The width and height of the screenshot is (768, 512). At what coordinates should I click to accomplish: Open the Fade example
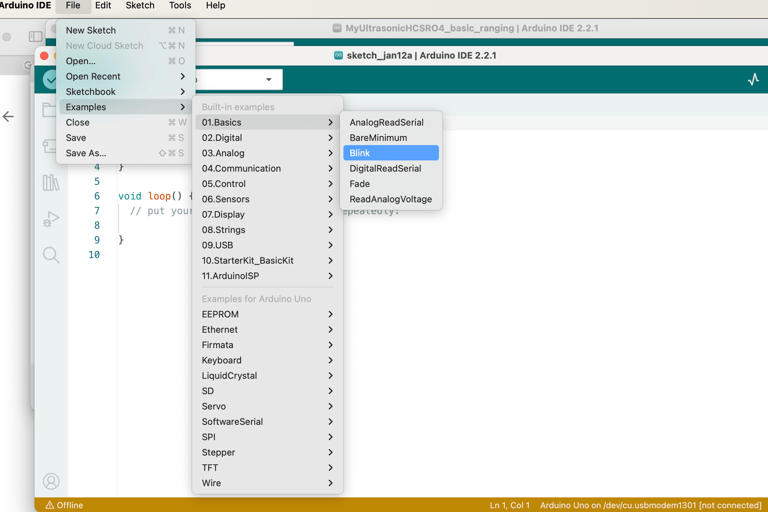click(x=391, y=184)
